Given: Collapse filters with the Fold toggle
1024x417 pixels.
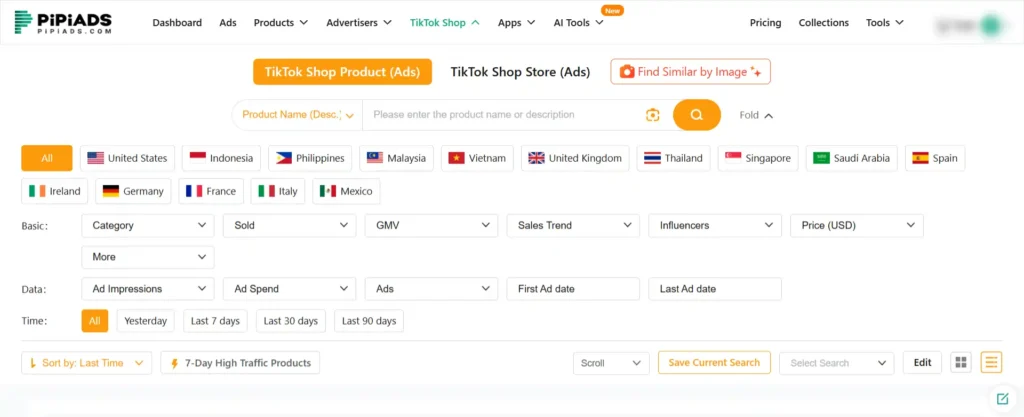Looking at the screenshot, I should point(756,116).
